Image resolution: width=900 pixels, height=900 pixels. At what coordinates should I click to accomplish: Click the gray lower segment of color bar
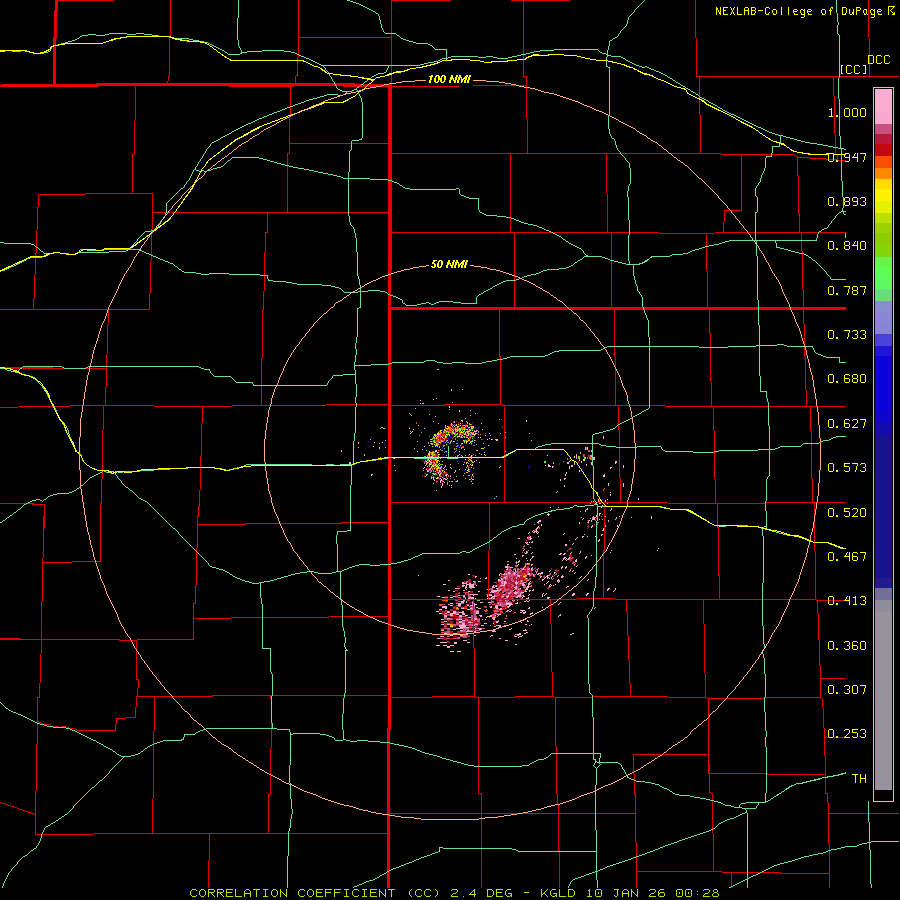pyautogui.click(x=883, y=695)
